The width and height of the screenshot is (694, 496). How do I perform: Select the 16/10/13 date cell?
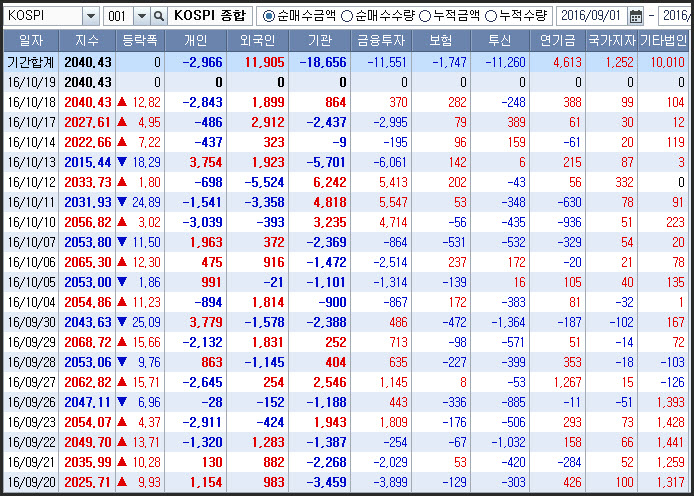pos(31,162)
